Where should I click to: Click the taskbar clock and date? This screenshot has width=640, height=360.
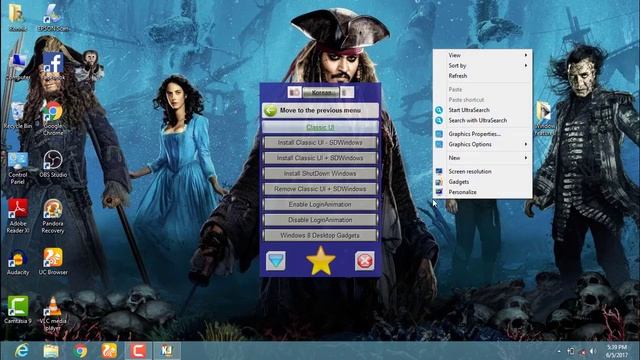pos(616,351)
